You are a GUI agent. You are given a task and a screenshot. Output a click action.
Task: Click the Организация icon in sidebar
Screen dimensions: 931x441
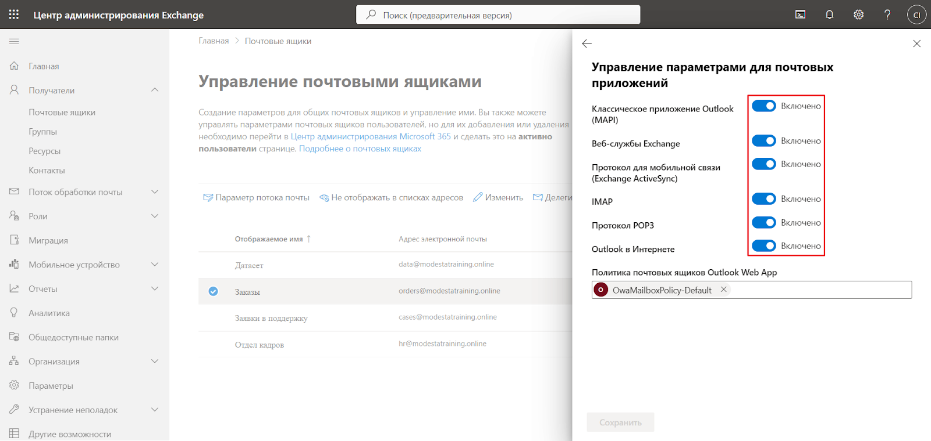pos(14,361)
